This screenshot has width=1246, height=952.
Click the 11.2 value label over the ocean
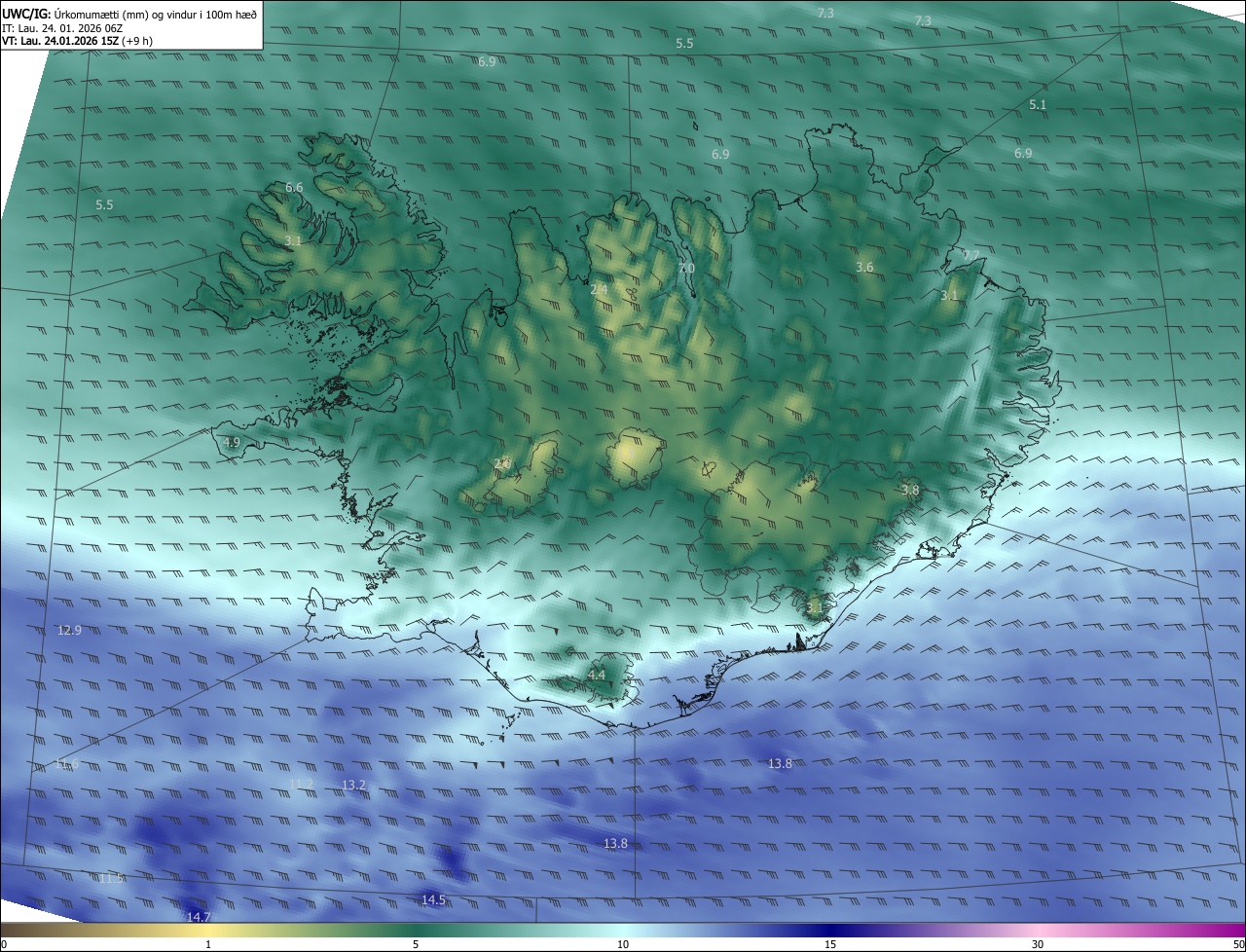click(302, 784)
